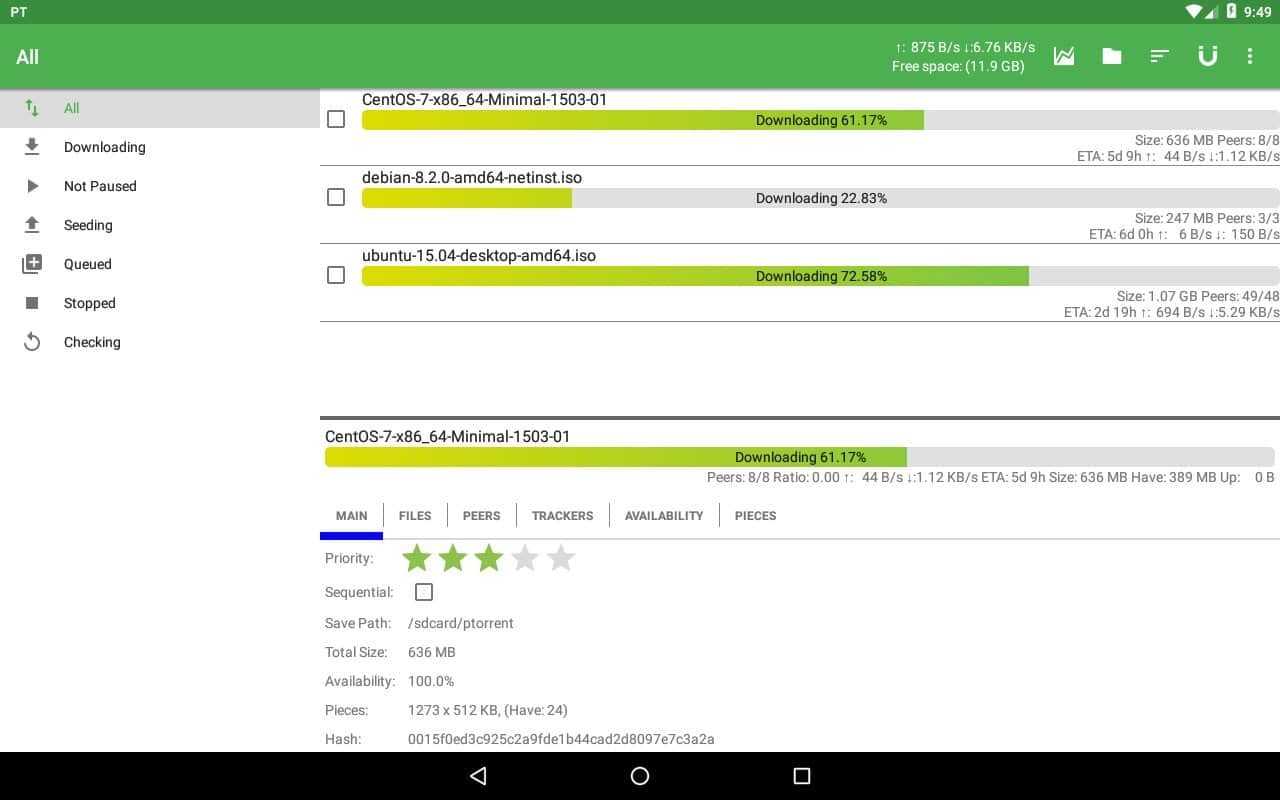Viewport: 1280px width, 800px height.
Task: Select the Downloading filter in sidebar
Action: click(104, 147)
